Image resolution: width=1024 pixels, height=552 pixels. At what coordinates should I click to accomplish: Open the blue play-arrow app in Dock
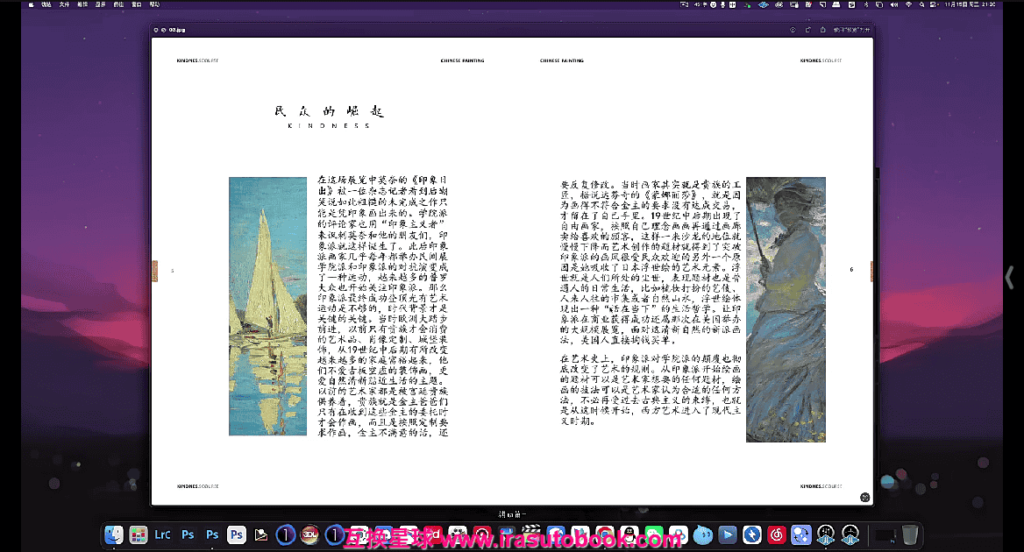click(x=728, y=535)
